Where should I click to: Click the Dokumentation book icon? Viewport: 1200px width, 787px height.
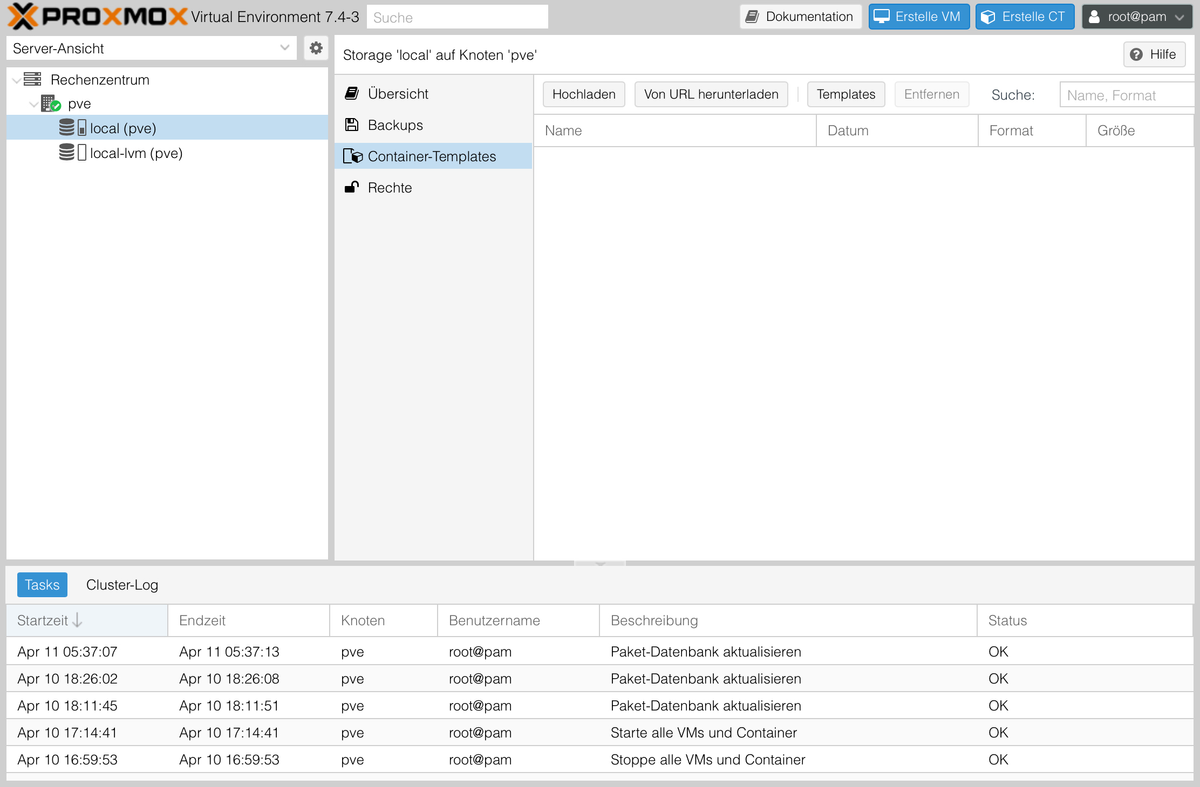(x=753, y=17)
